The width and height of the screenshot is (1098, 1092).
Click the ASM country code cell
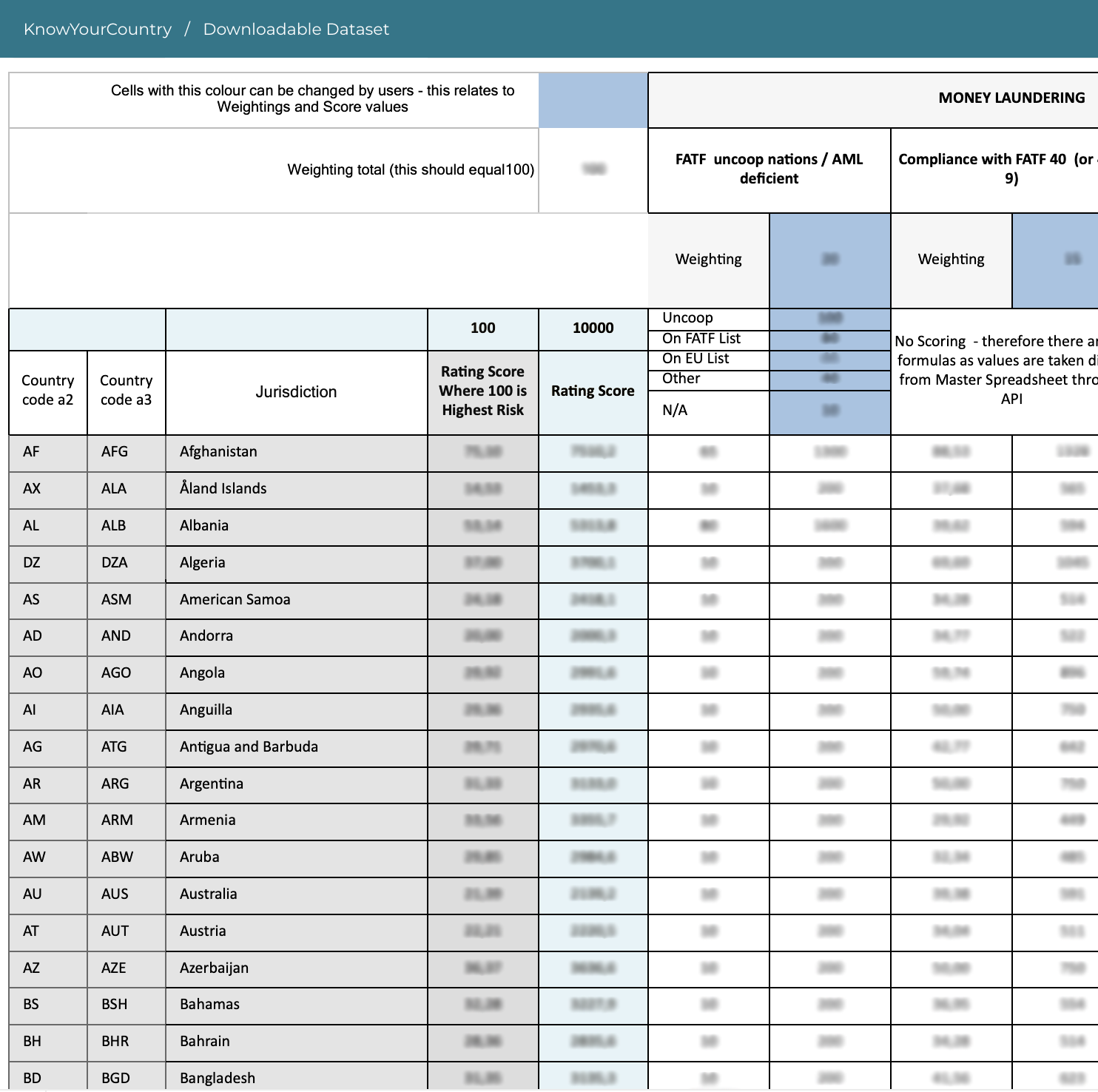click(127, 601)
